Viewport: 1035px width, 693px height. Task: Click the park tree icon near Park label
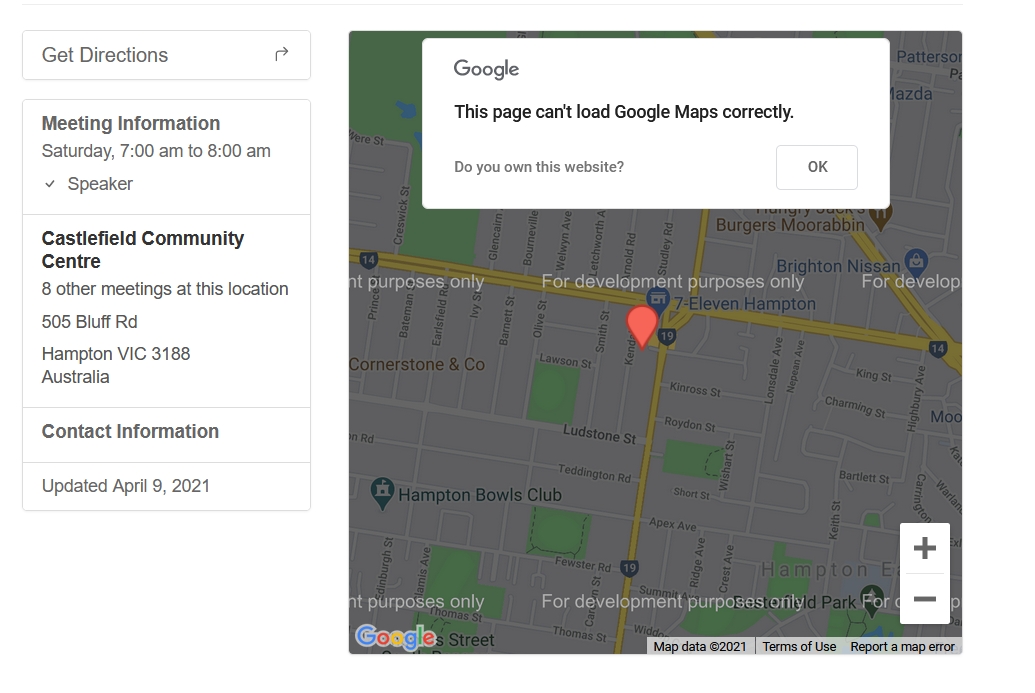(872, 600)
